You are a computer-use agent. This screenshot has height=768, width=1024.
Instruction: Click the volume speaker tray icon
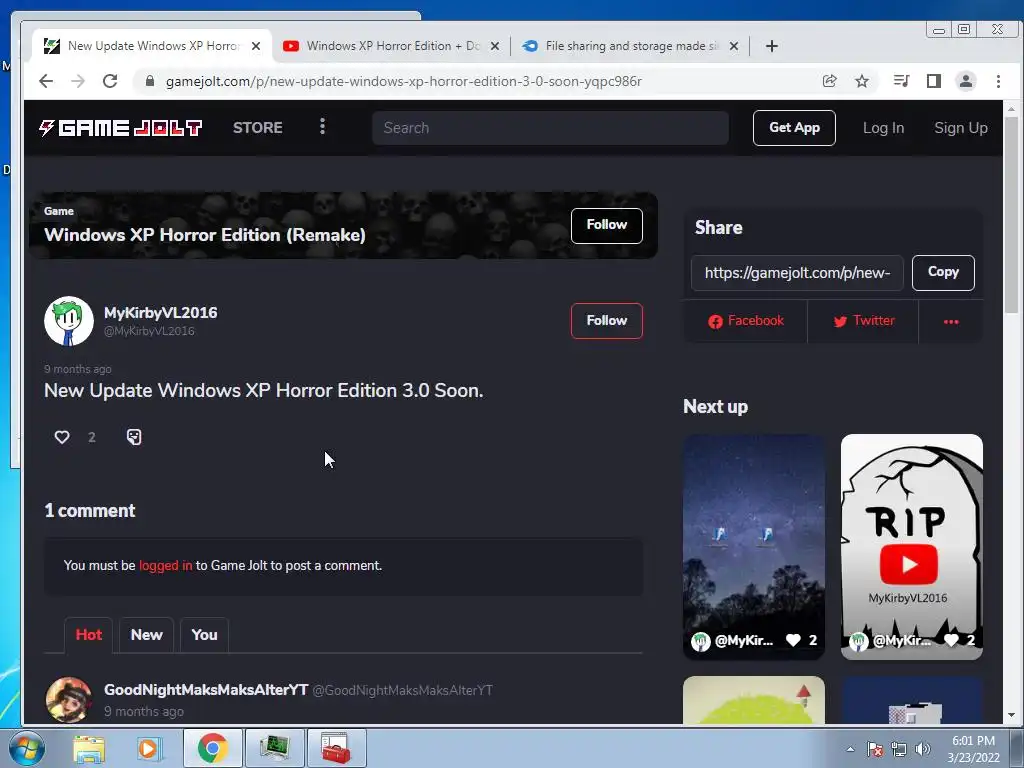pyautogui.click(x=923, y=749)
